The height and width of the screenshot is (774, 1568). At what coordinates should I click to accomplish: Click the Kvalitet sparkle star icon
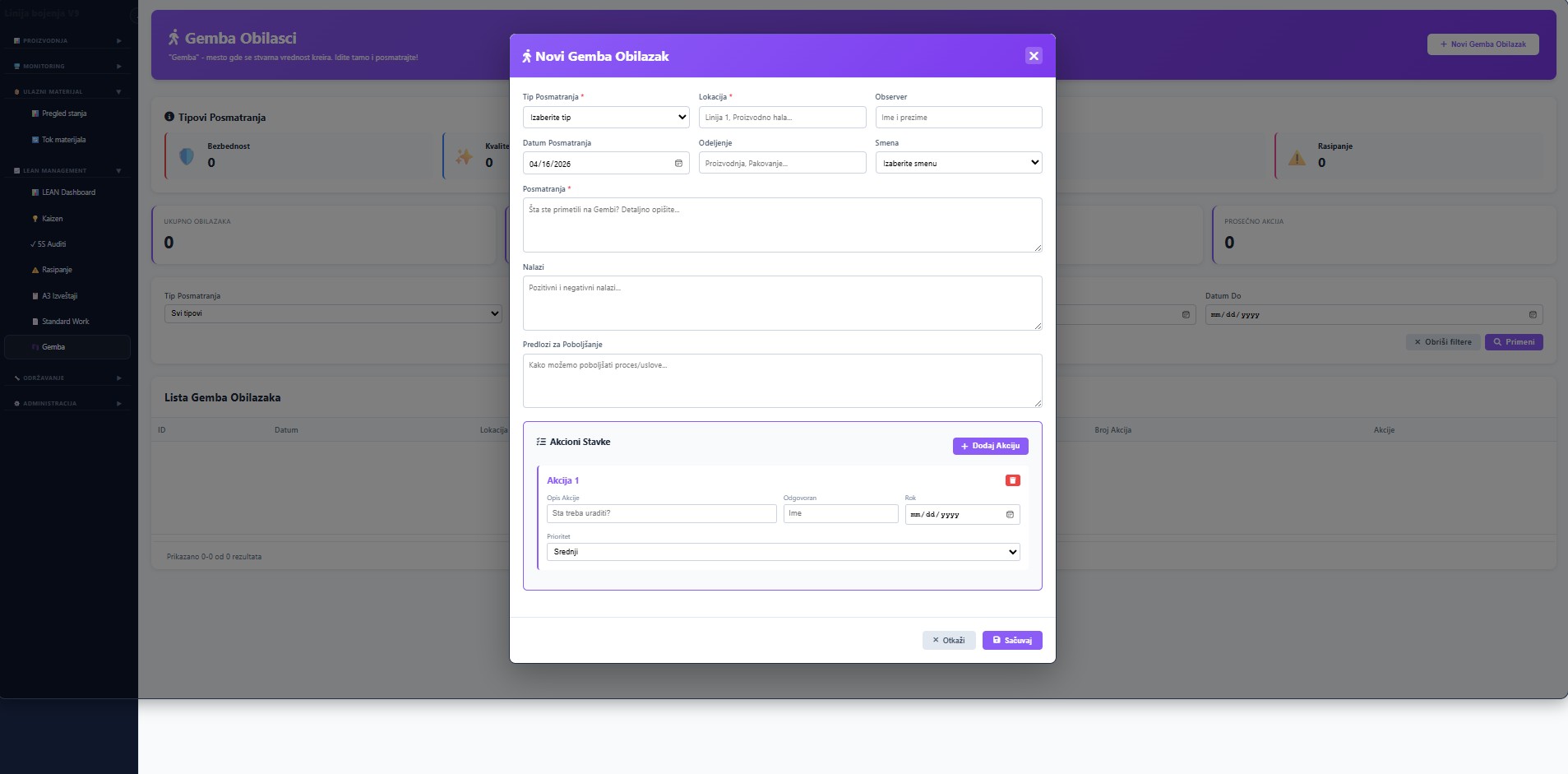pyautogui.click(x=465, y=156)
